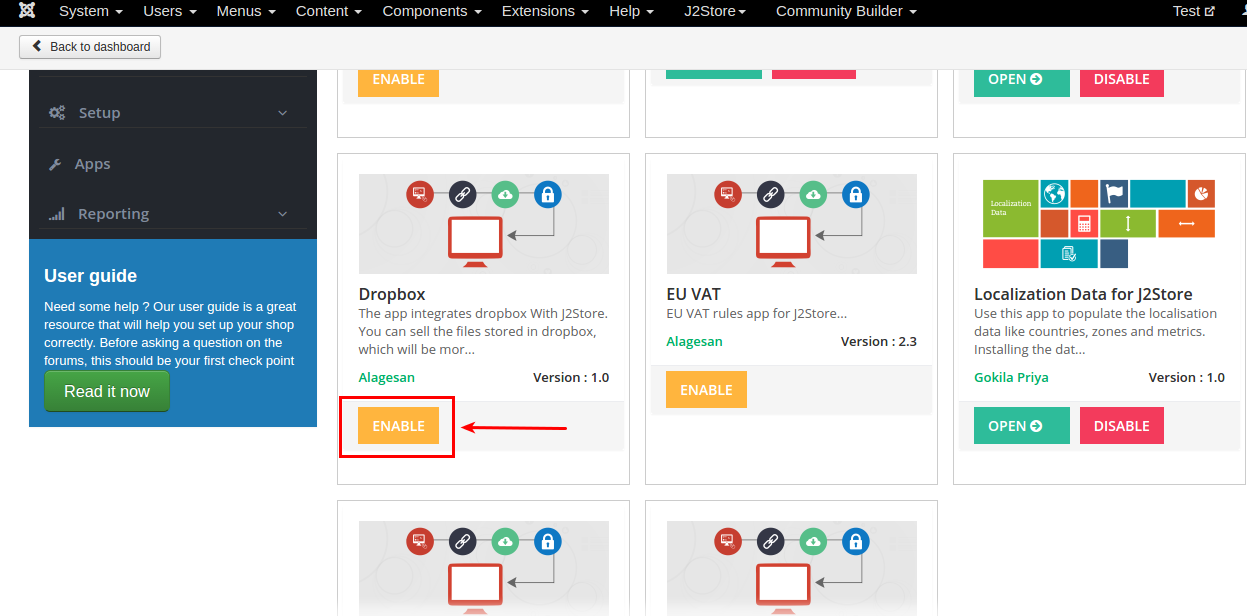Expand the Reporting sidebar section
The width and height of the screenshot is (1247, 616).
173,214
